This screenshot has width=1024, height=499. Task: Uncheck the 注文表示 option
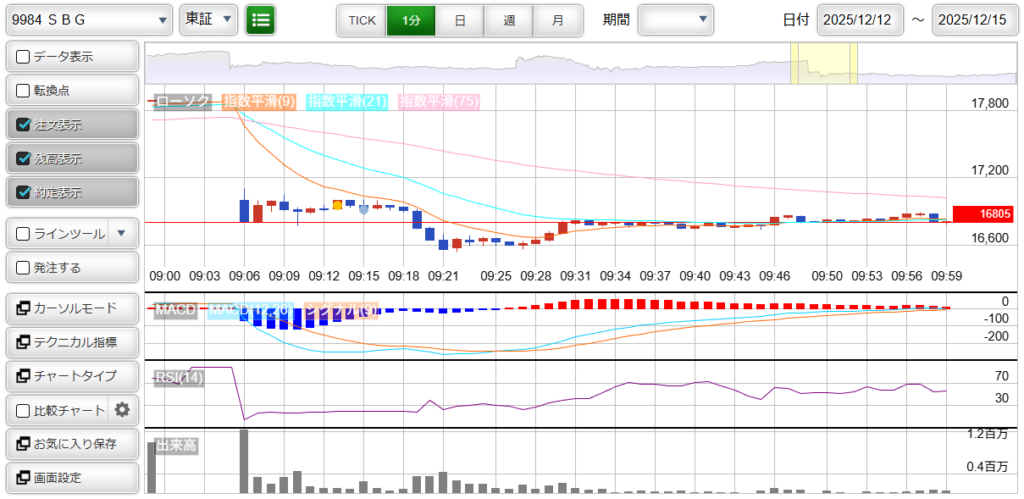(24, 125)
